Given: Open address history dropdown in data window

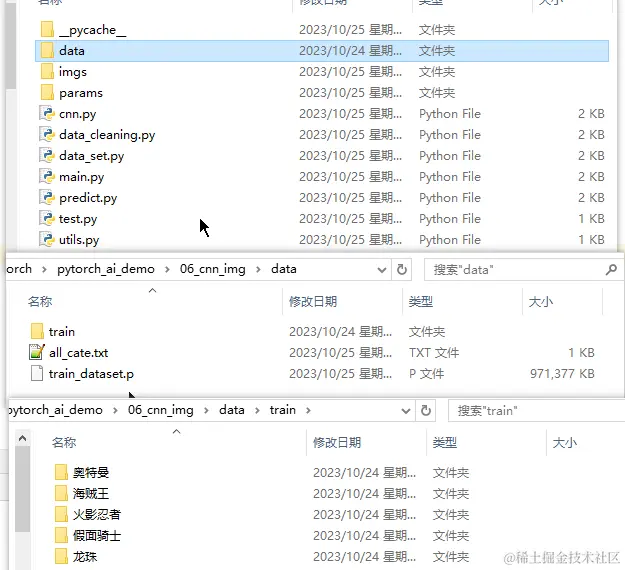Looking at the screenshot, I should (x=381, y=270).
